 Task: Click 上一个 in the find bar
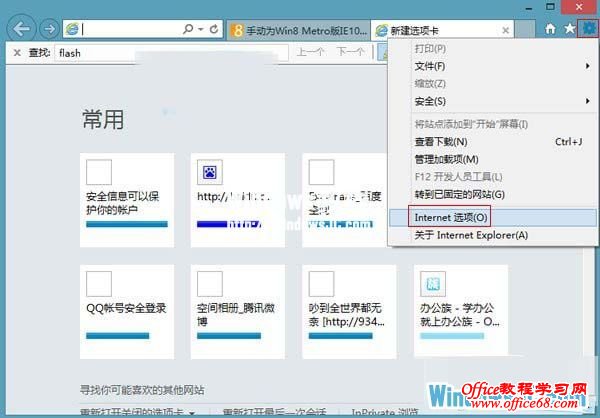pos(310,52)
